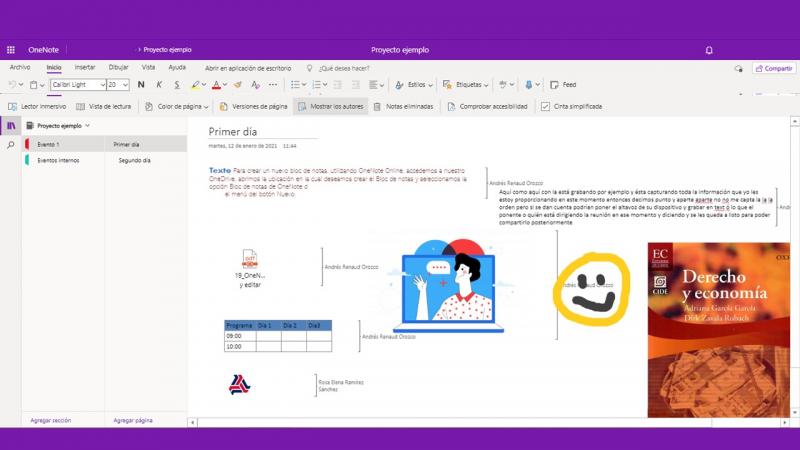Open the search magnifier in sidebar
The width and height of the screenshot is (800, 450).
pyautogui.click(x=11, y=145)
